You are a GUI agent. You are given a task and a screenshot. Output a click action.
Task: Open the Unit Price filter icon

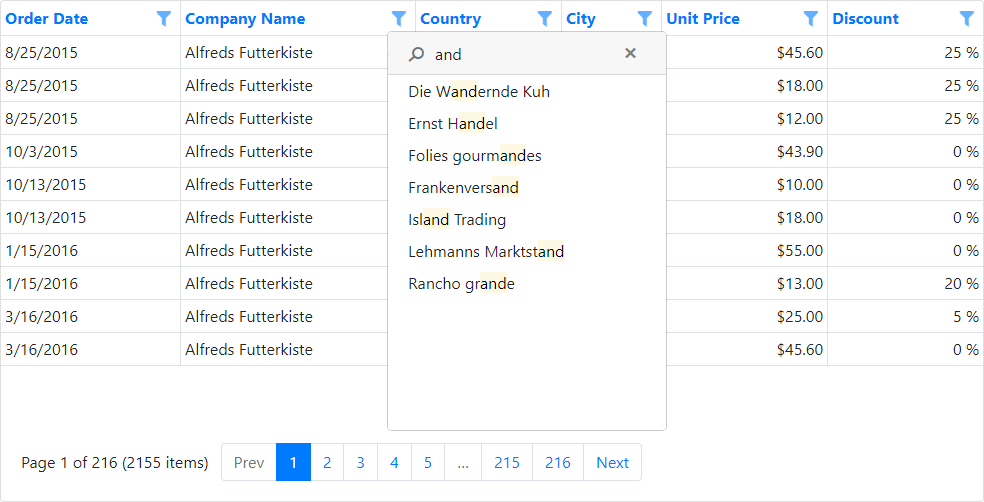(x=811, y=19)
